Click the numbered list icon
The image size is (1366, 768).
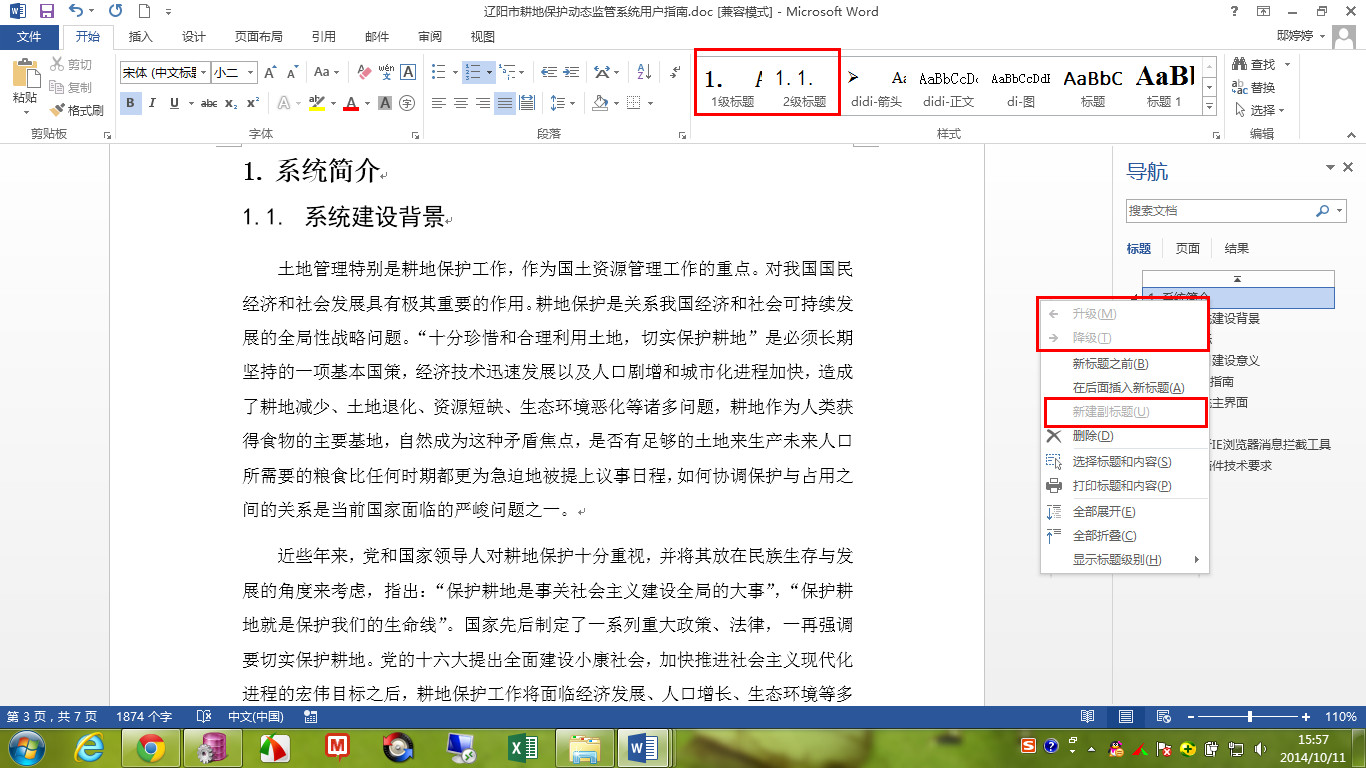click(472, 72)
